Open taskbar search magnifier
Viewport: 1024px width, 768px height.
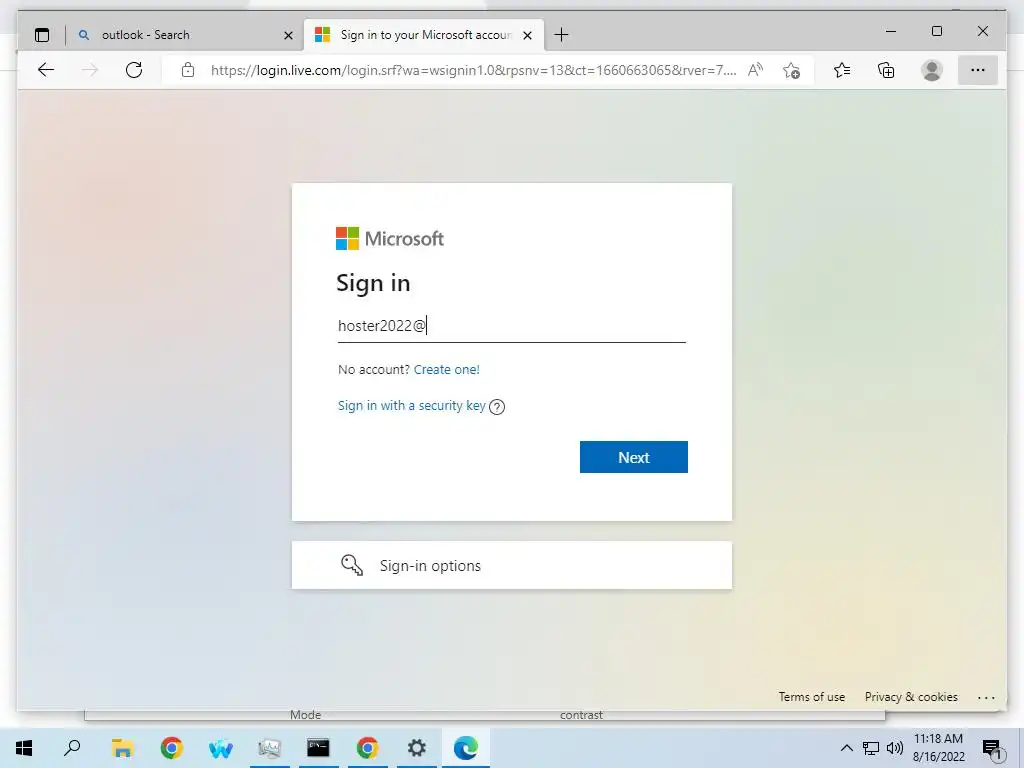[72, 748]
